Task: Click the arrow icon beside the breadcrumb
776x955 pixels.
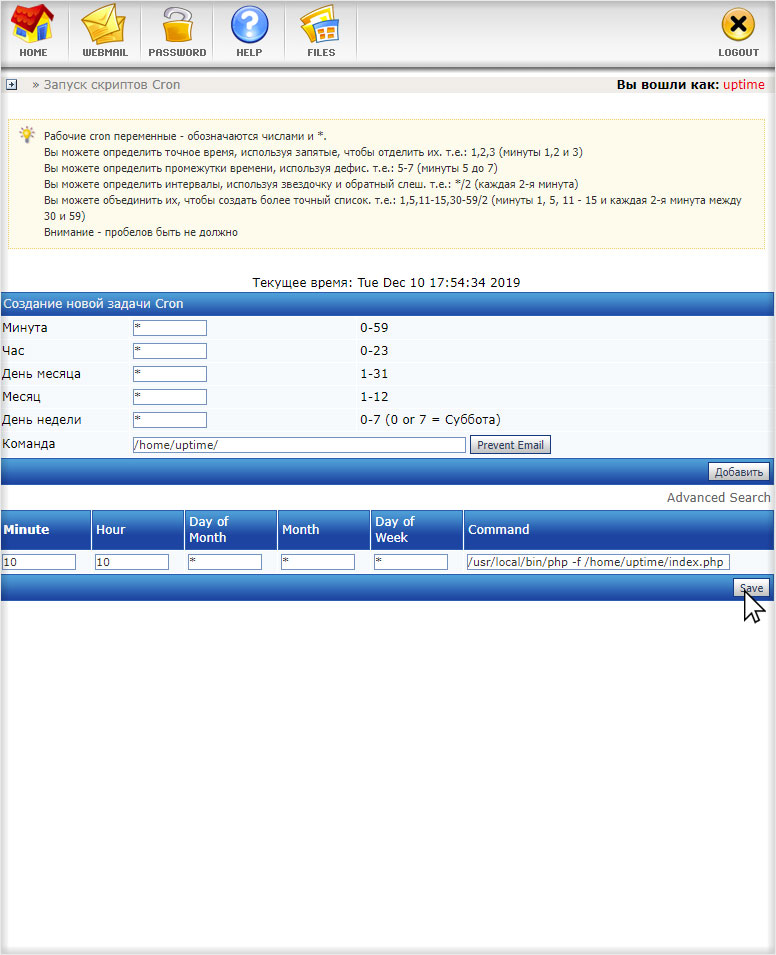Action: [x=11, y=85]
